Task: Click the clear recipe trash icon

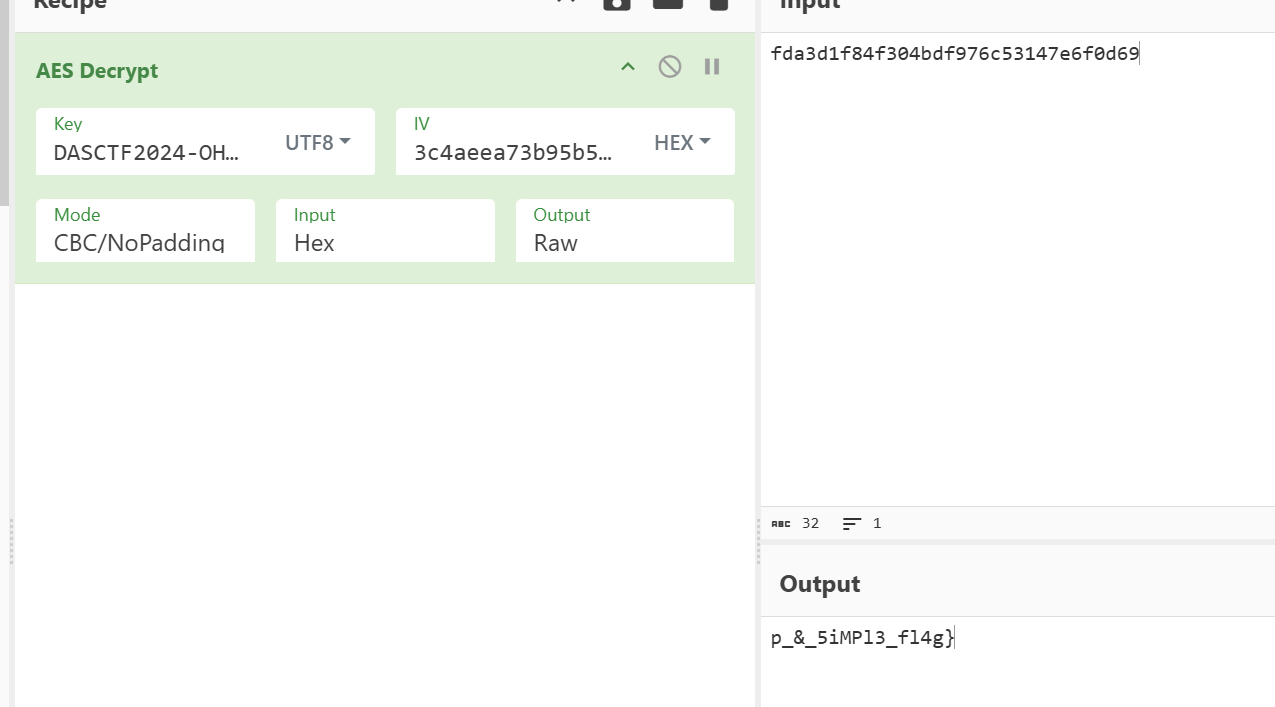Action: 718,4
